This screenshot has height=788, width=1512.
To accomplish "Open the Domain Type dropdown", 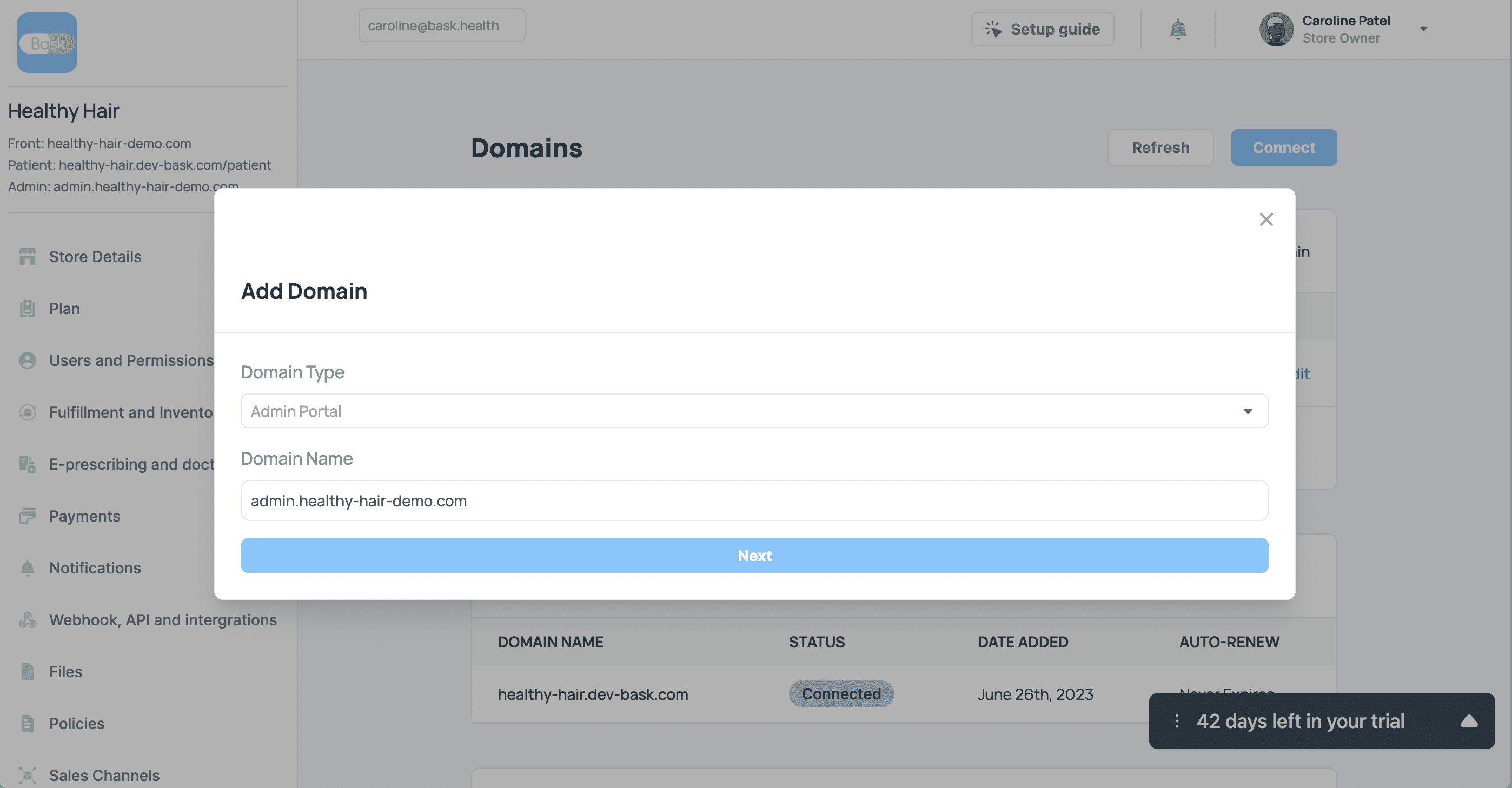I will point(754,411).
